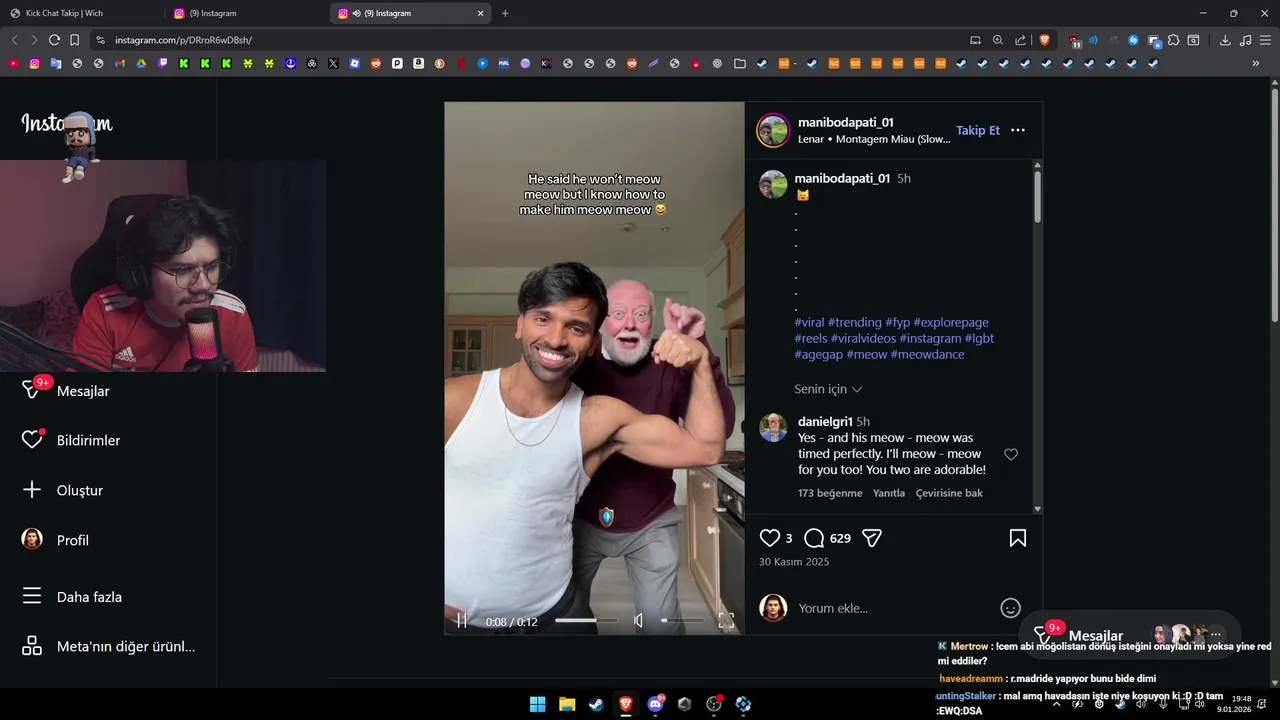Image resolution: width=1280 pixels, height=720 pixels.
Task: Mute the reel video sound
Action: 639,621
